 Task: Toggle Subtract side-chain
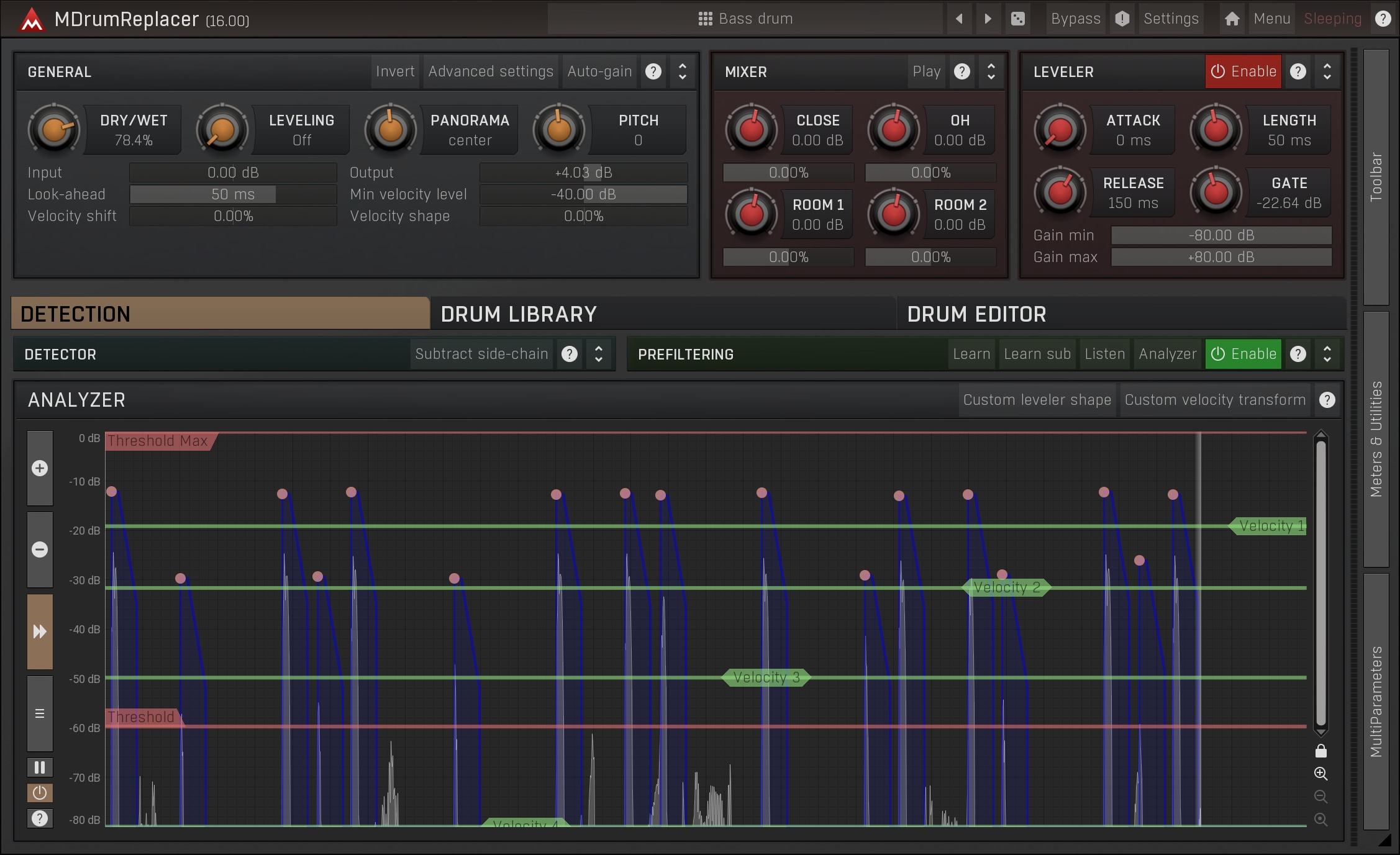pyautogui.click(x=481, y=354)
